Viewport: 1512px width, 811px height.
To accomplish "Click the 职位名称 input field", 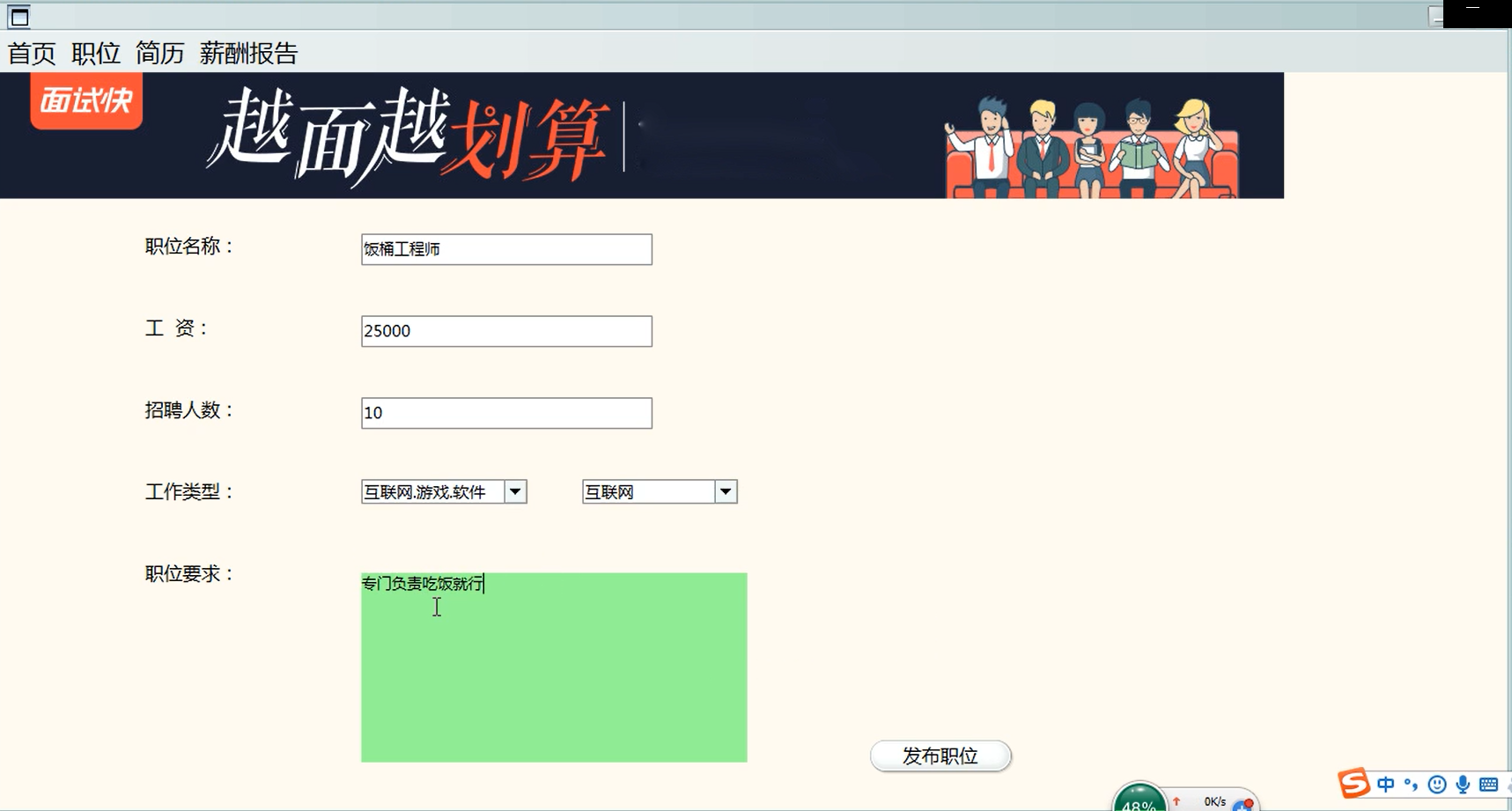I will (506, 249).
